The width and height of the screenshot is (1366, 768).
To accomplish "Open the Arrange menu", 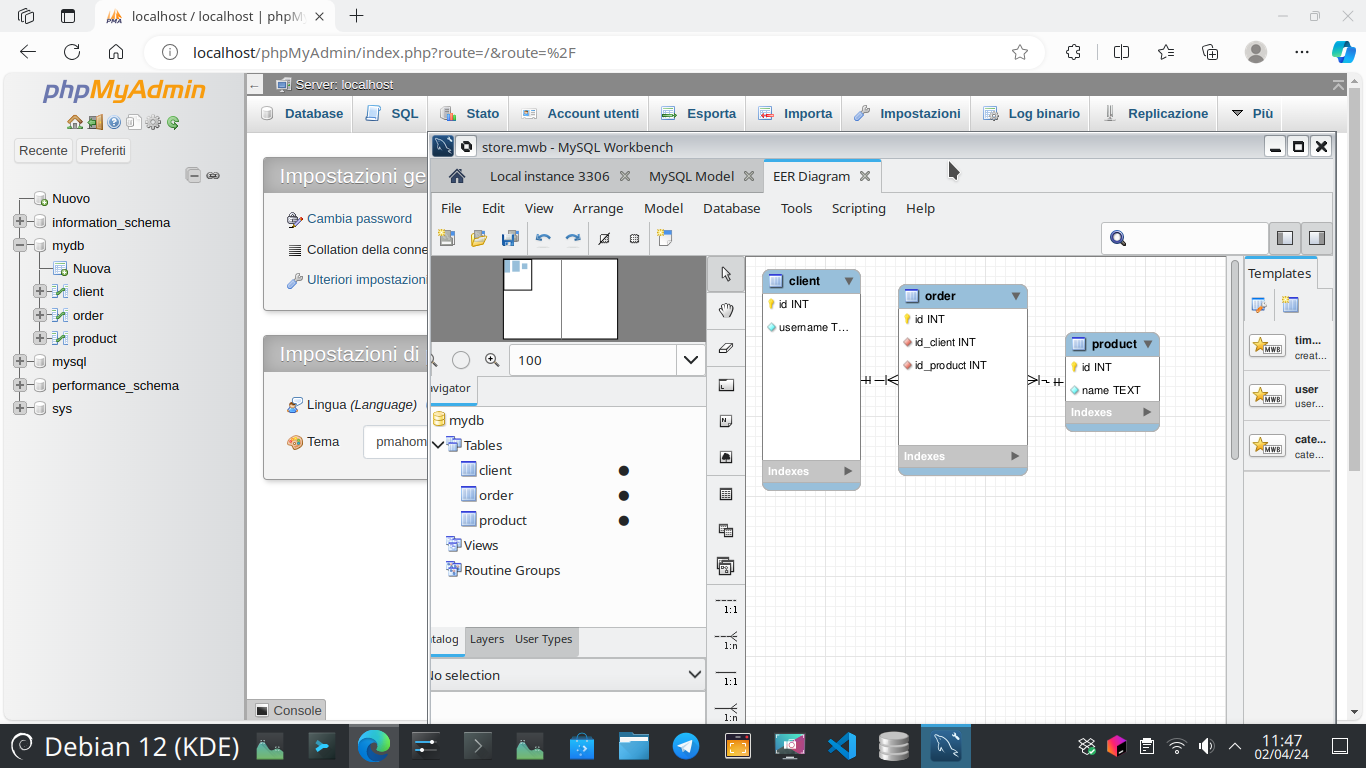I will [x=598, y=208].
